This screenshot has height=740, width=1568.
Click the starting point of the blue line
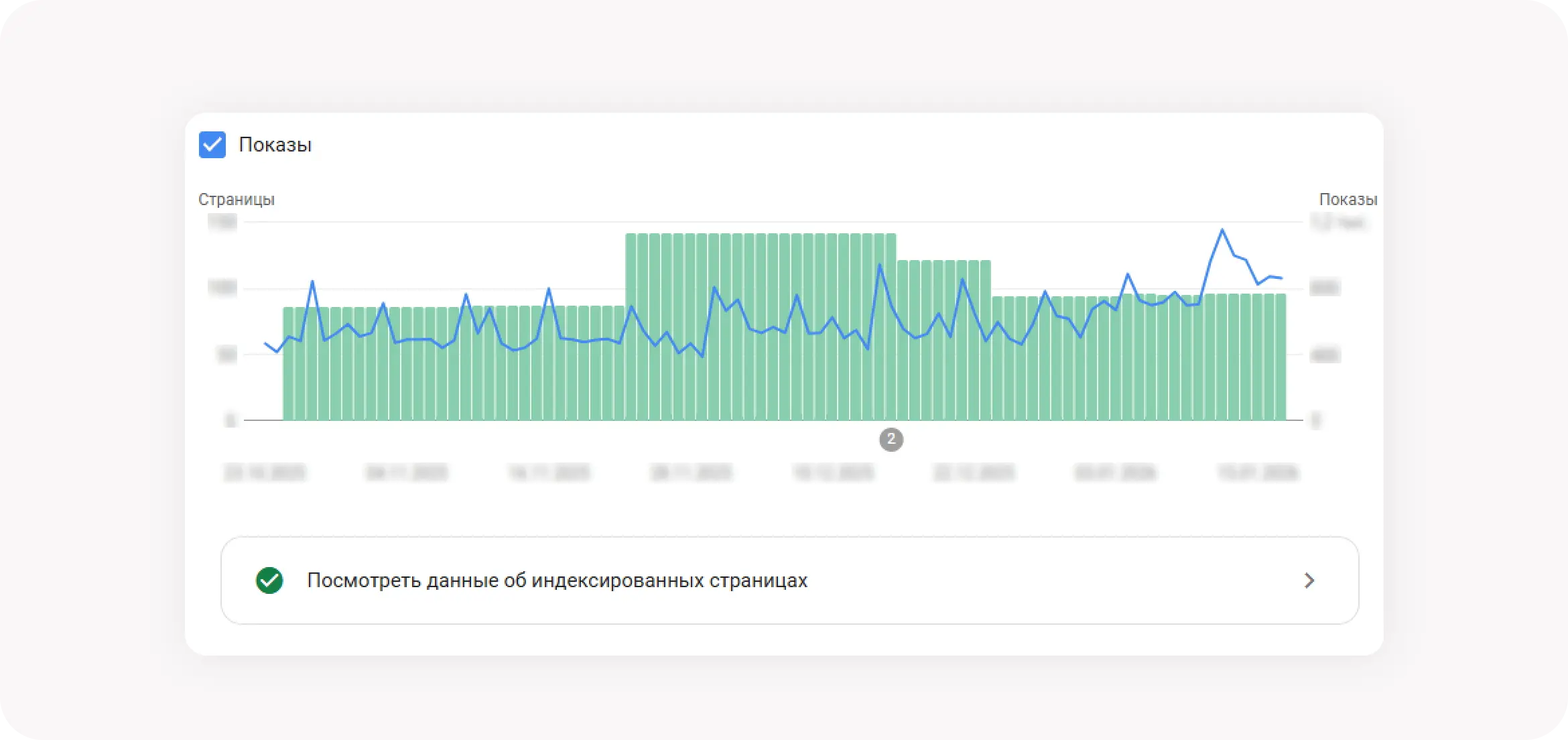pyautogui.click(x=265, y=343)
